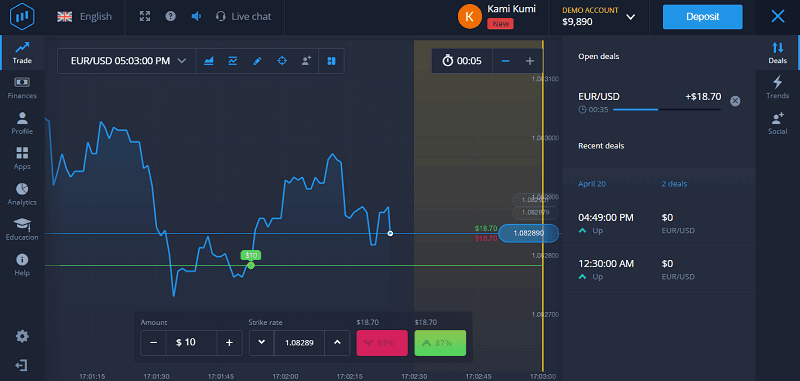Screen dimensions: 800x381
Task: Click the Deposit button
Action: [703, 17]
